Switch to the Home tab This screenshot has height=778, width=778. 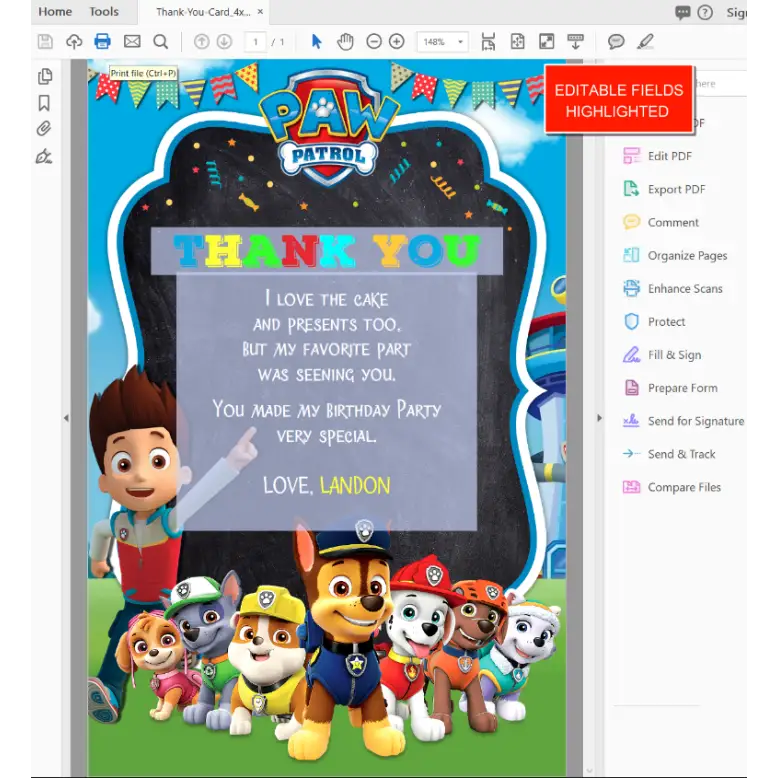(55, 11)
